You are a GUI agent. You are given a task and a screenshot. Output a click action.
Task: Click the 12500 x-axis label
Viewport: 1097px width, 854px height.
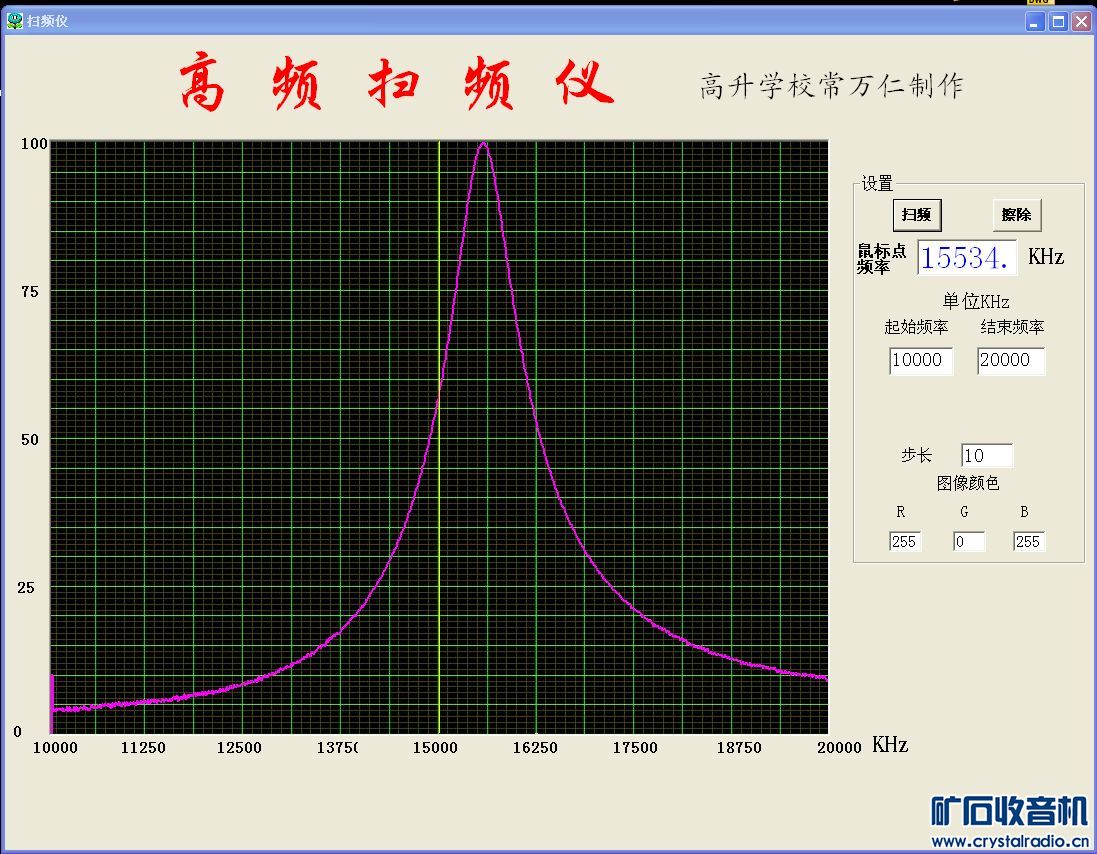click(239, 748)
